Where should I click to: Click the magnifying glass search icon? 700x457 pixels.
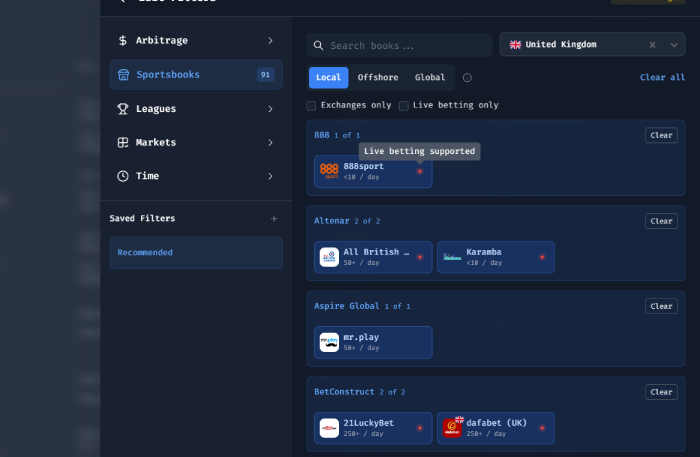point(318,46)
